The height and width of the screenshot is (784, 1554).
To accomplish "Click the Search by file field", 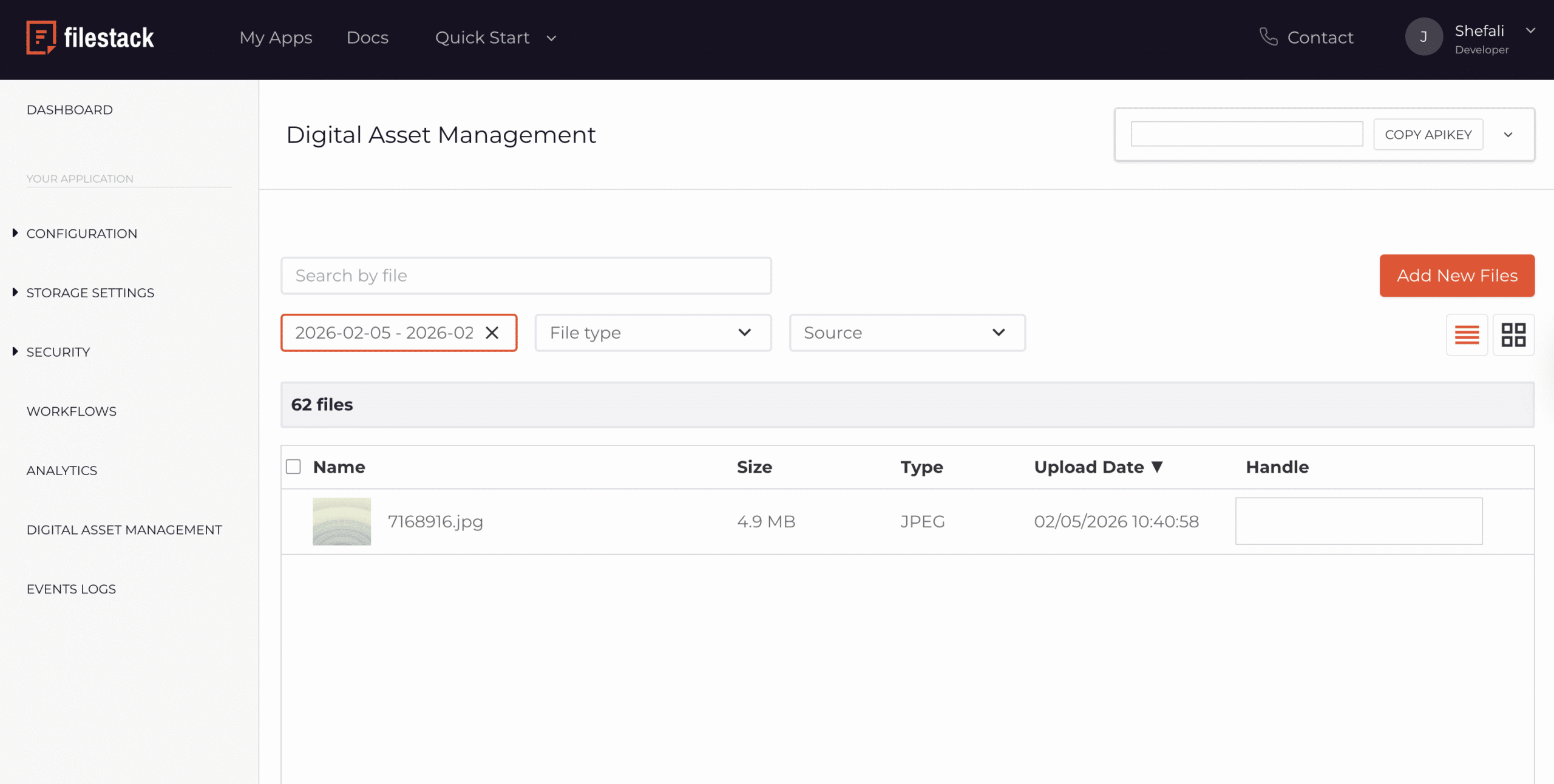I will [526, 275].
